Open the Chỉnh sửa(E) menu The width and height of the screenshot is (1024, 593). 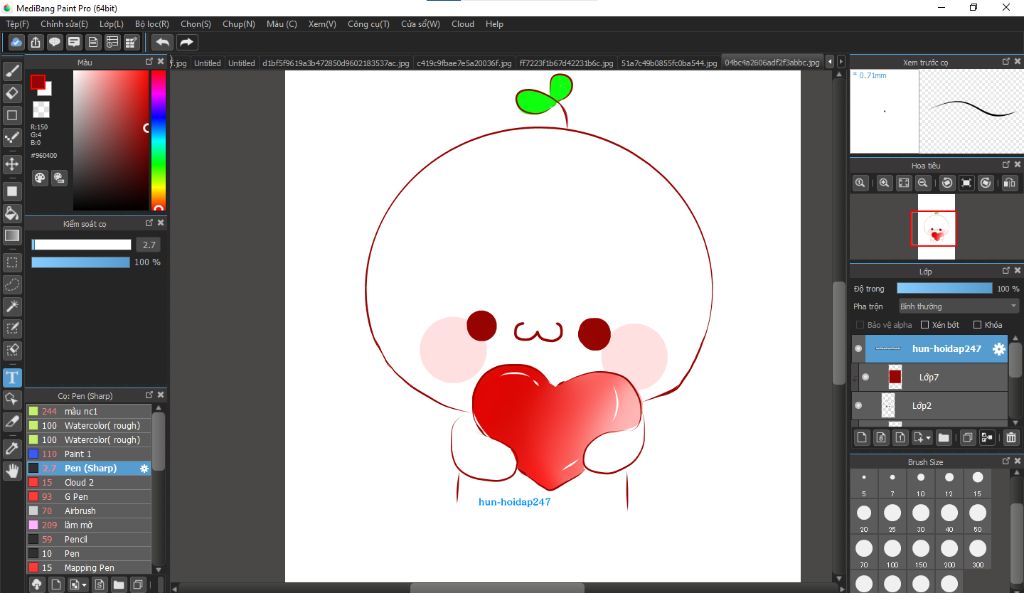64,24
